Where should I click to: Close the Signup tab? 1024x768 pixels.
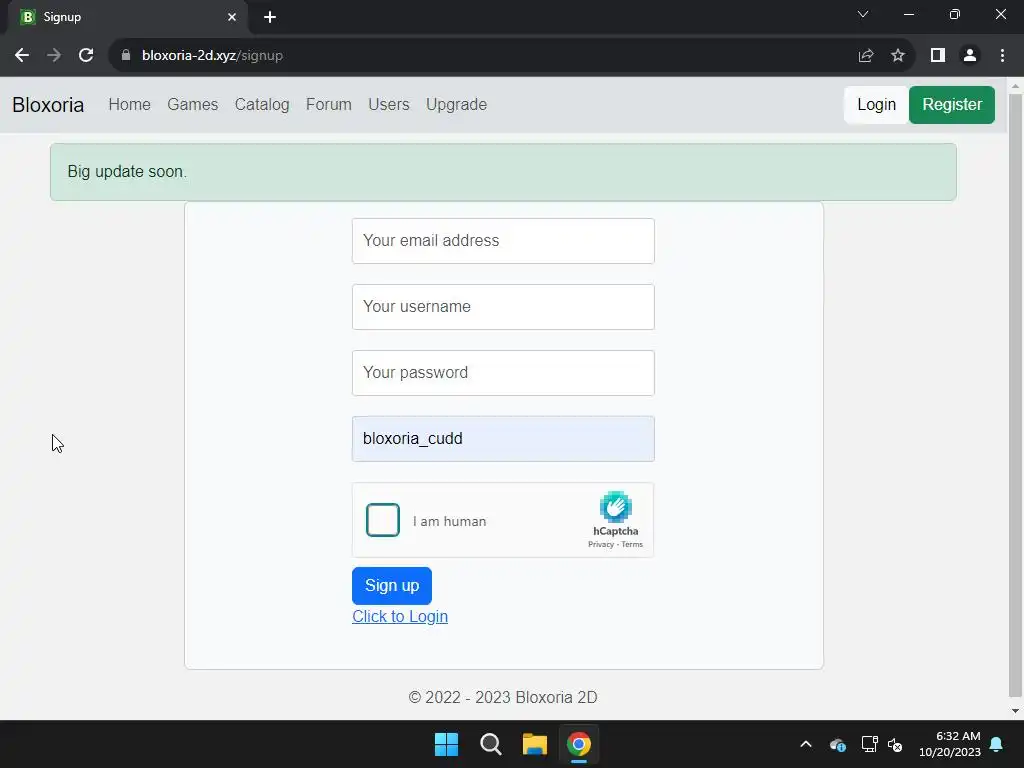point(232,17)
